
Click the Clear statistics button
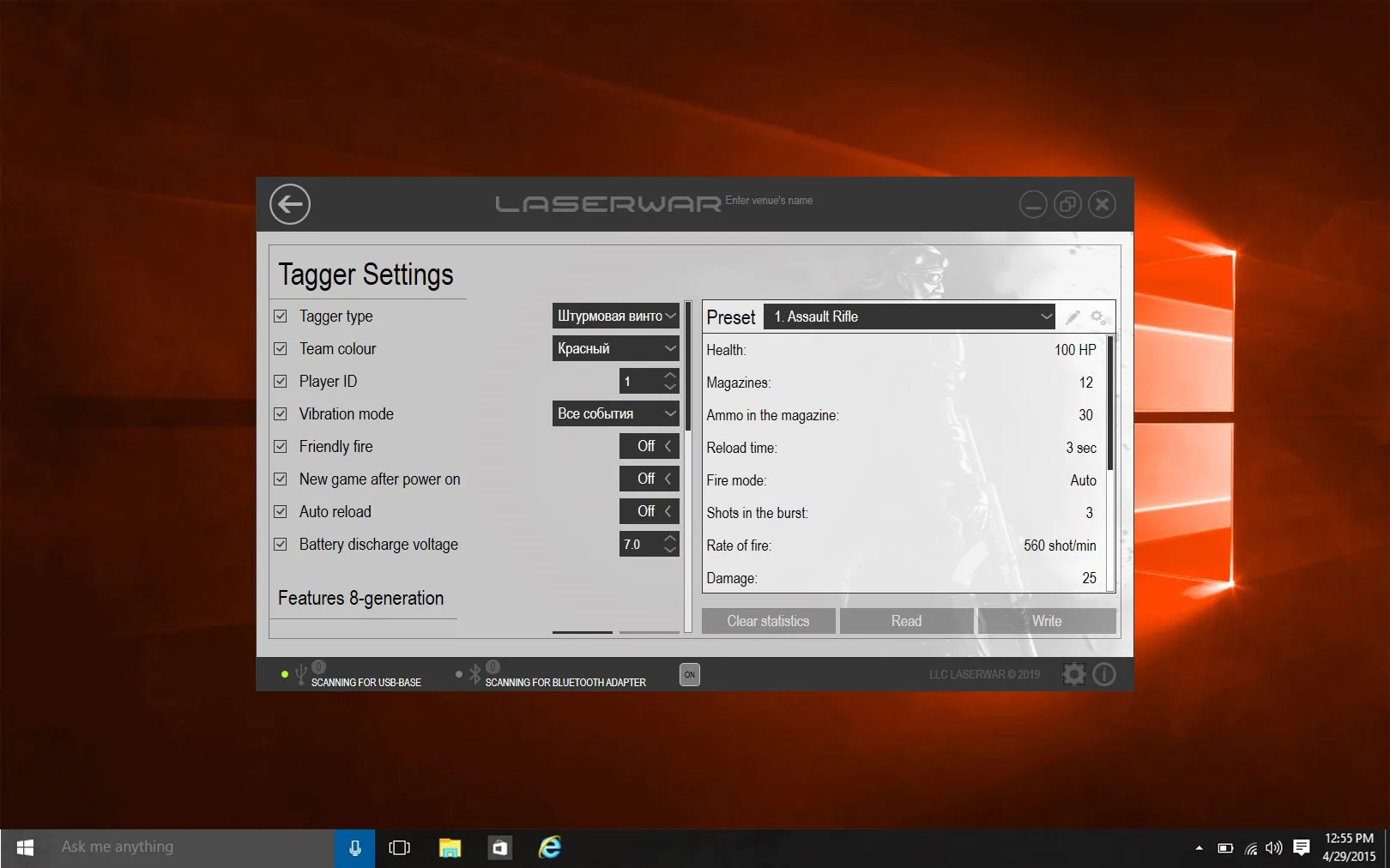769,621
